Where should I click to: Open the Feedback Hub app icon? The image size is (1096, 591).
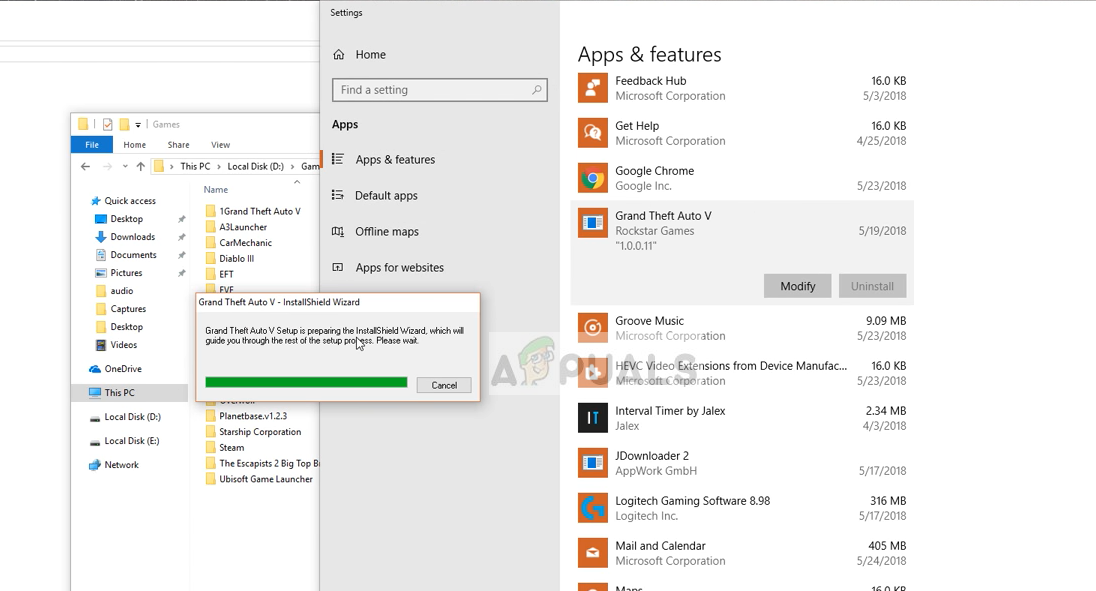[x=593, y=88]
